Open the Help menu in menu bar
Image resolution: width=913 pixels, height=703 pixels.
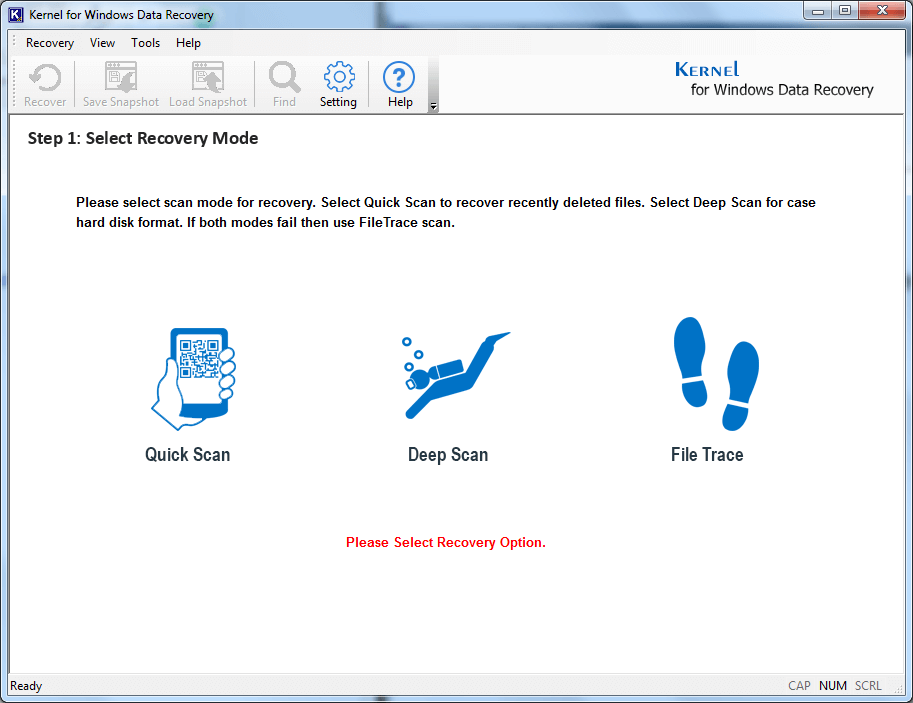point(188,43)
